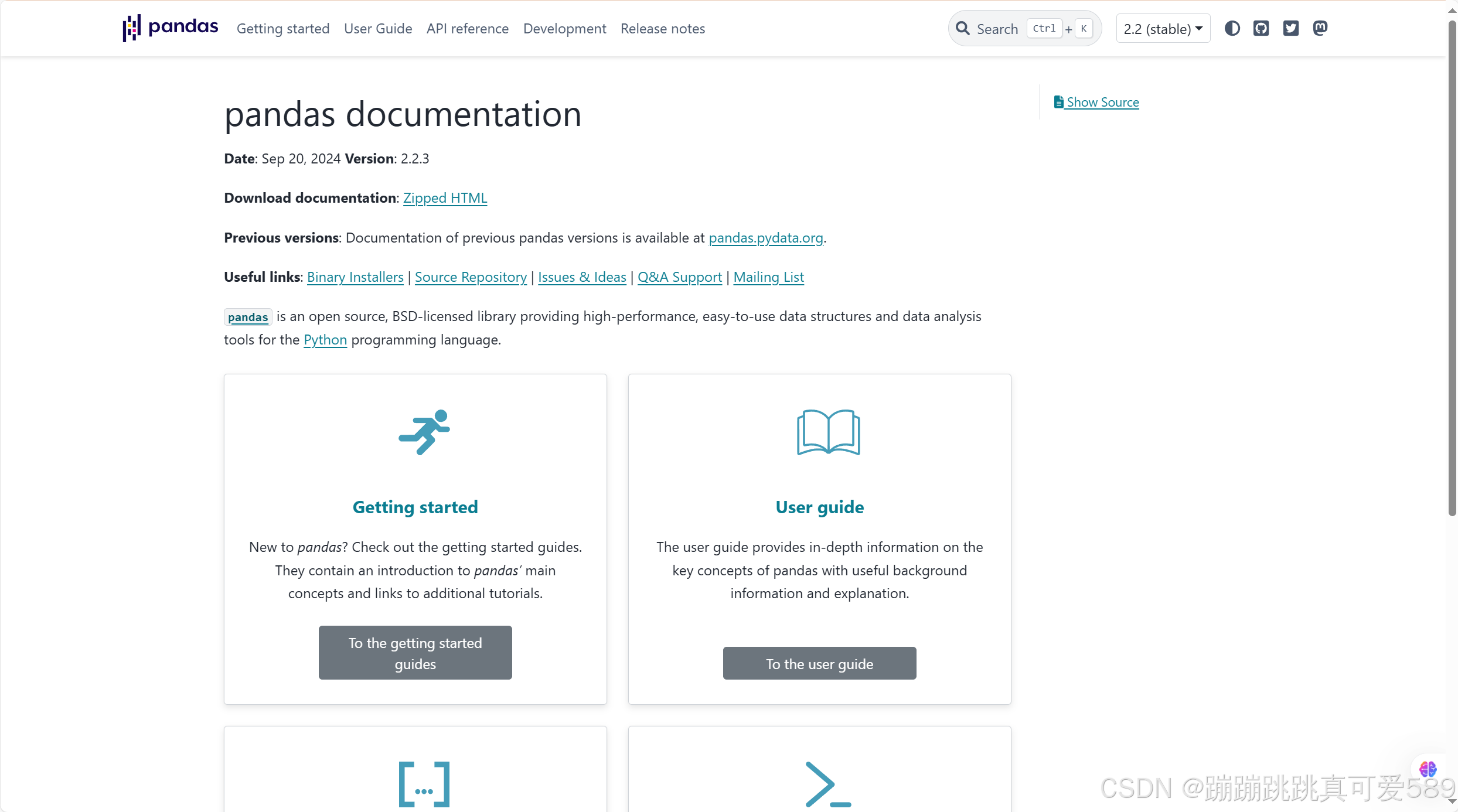Open the Mastodon icon link

[x=1320, y=28]
